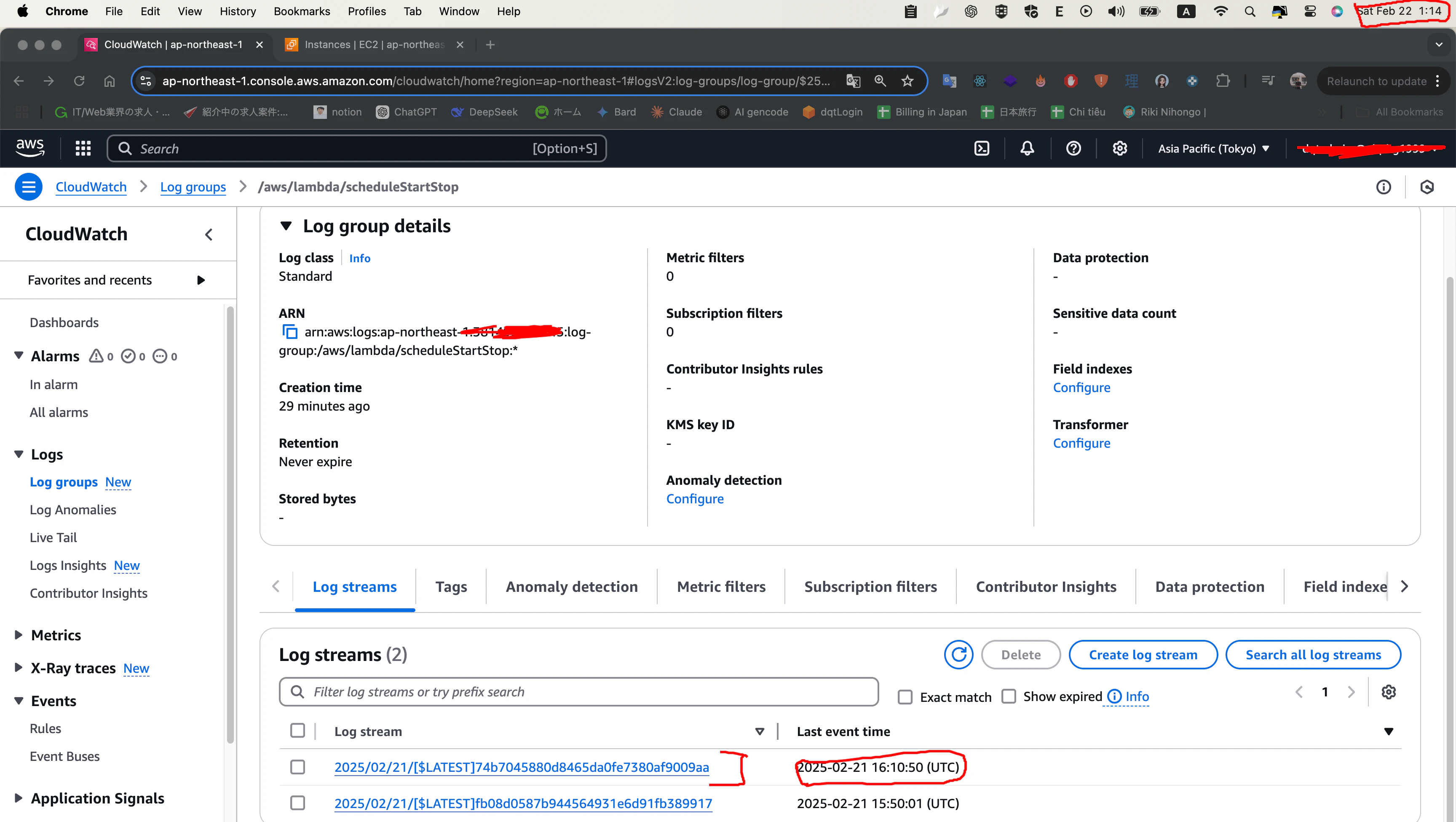
Task: Switch to the Tags tab
Action: pos(451,587)
